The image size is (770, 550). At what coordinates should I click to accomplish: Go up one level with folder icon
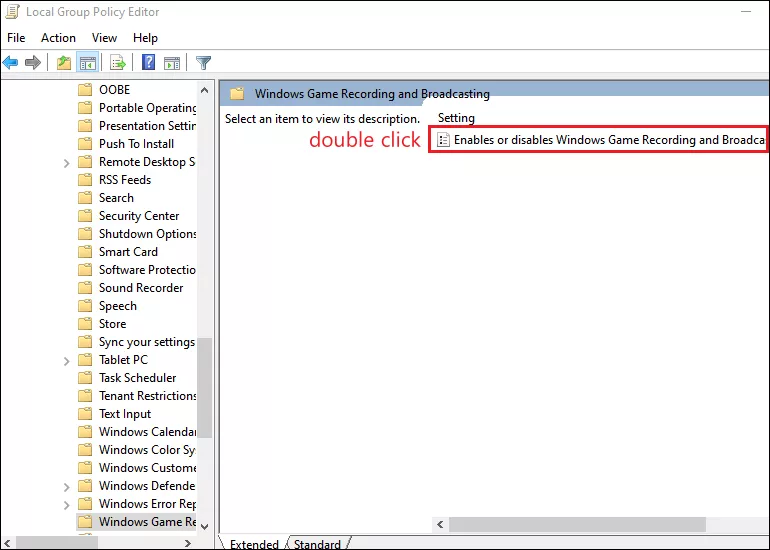(x=64, y=63)
